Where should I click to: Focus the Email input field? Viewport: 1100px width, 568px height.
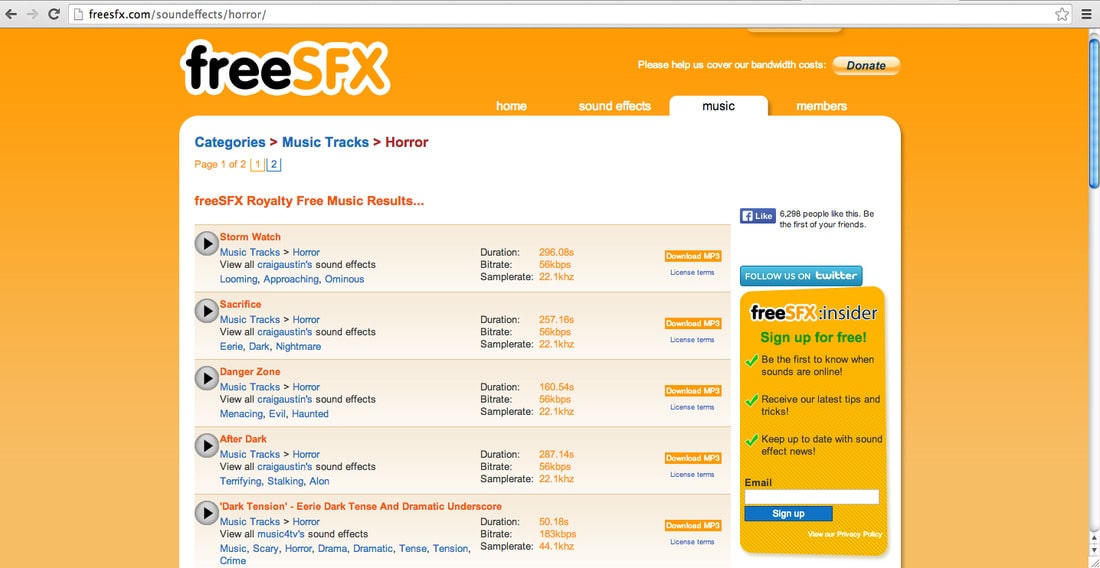point(812,496)
